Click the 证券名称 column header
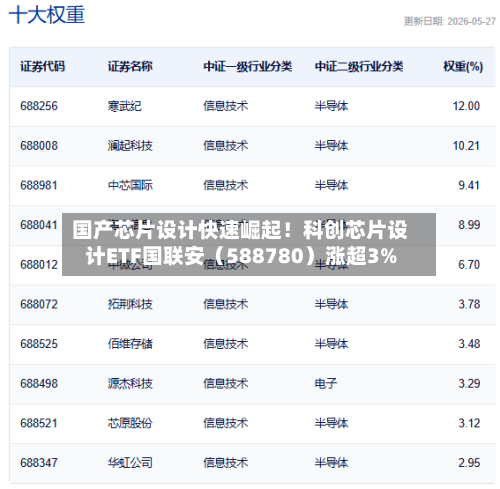This screenshot has height=489, width=500. pos(130,66)
